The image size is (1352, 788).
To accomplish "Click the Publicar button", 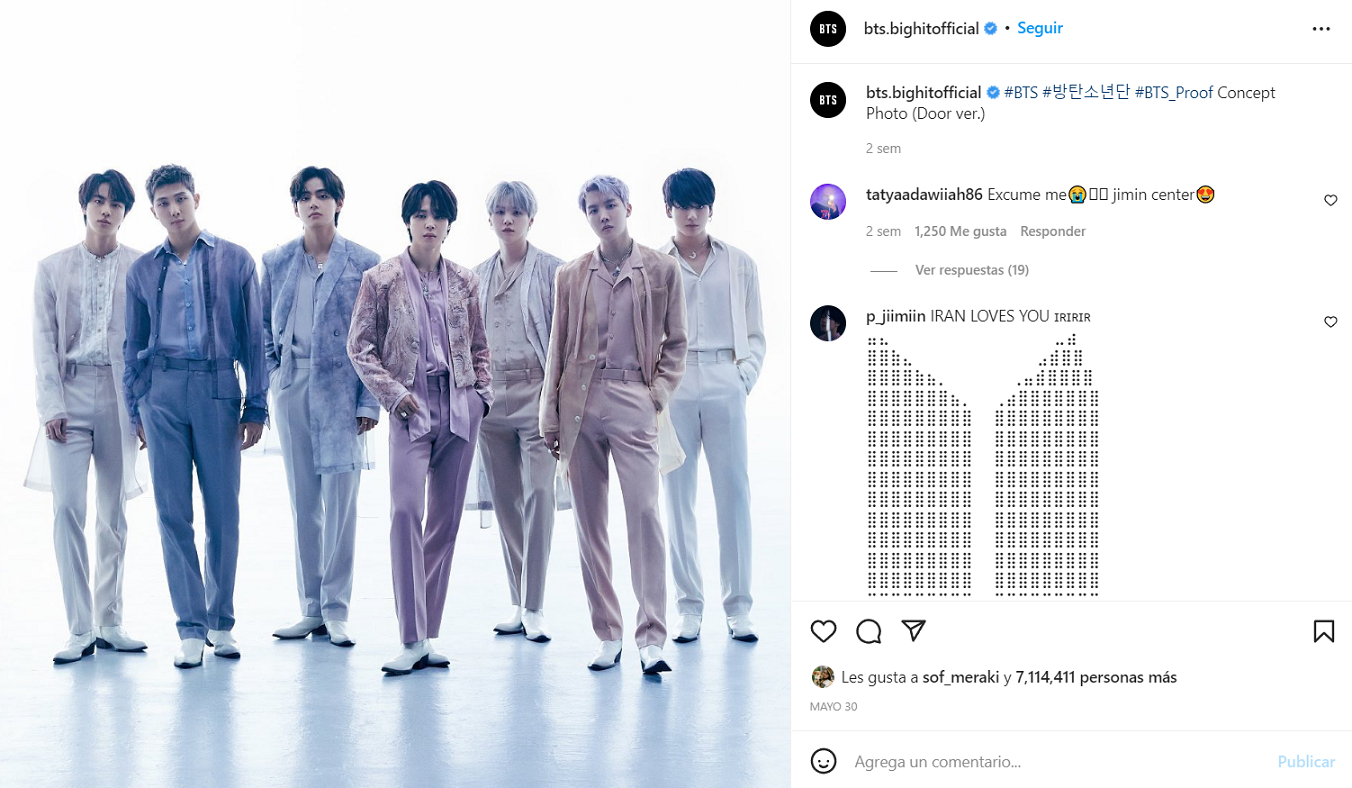I will [1306, 762].
